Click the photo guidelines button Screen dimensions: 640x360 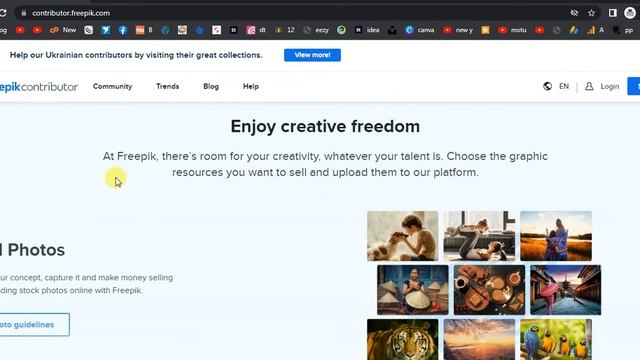pos(35,324)
